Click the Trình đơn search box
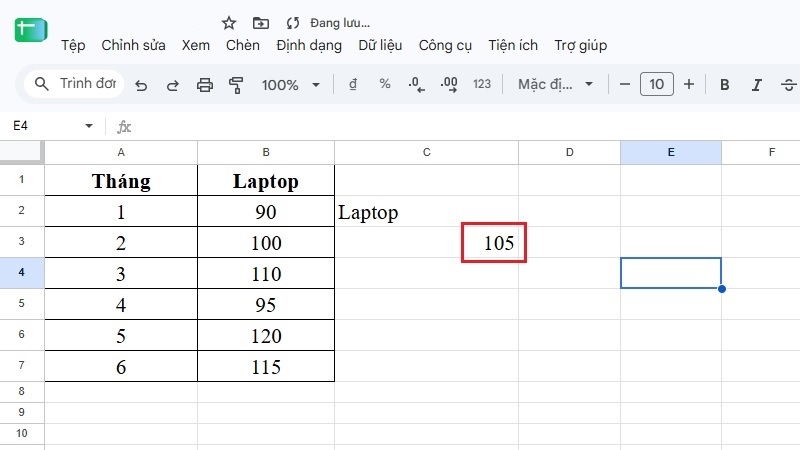800x450 pixels. [x=74, y=84]
